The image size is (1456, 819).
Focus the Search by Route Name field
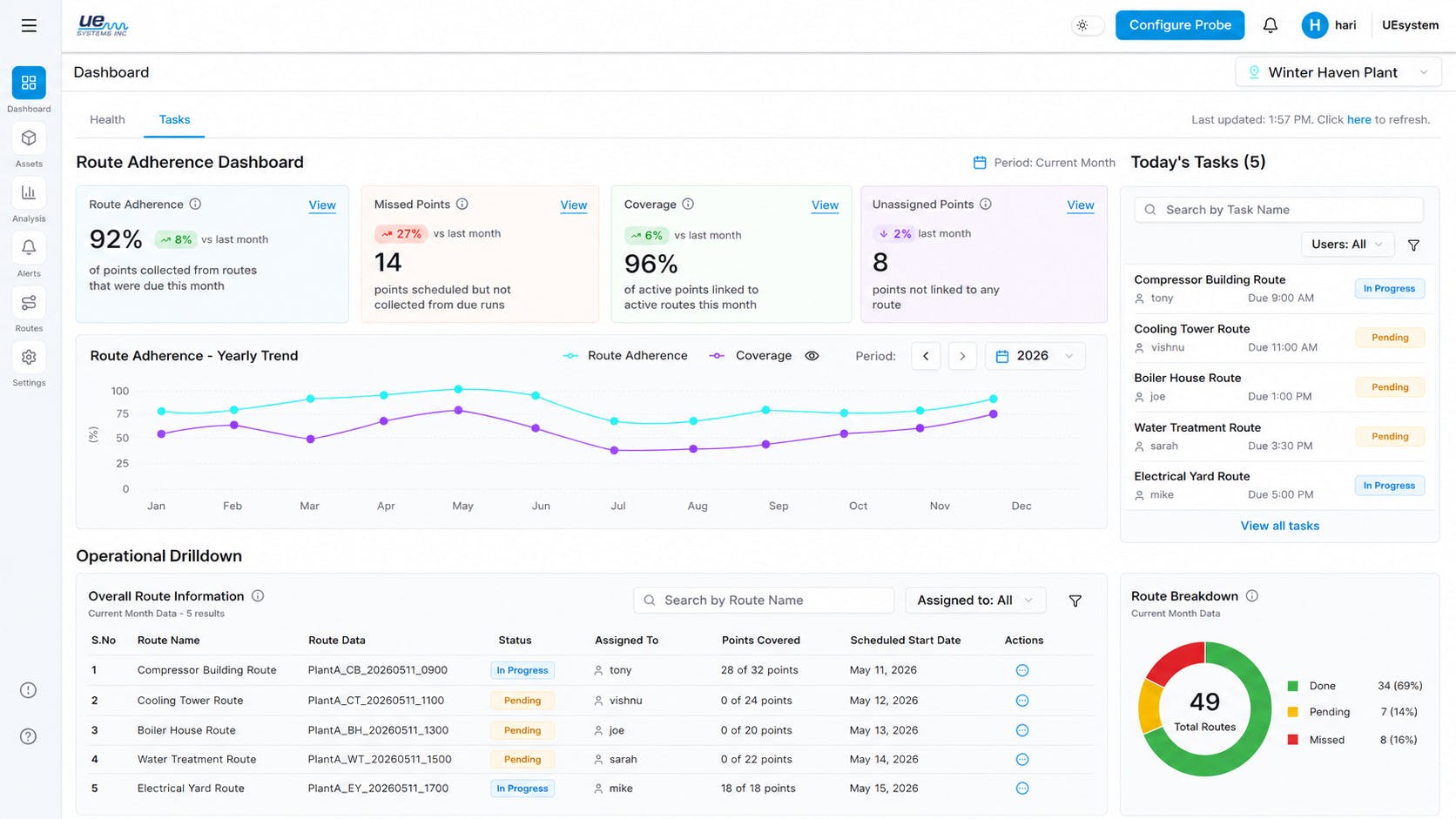tap(764, 601)
